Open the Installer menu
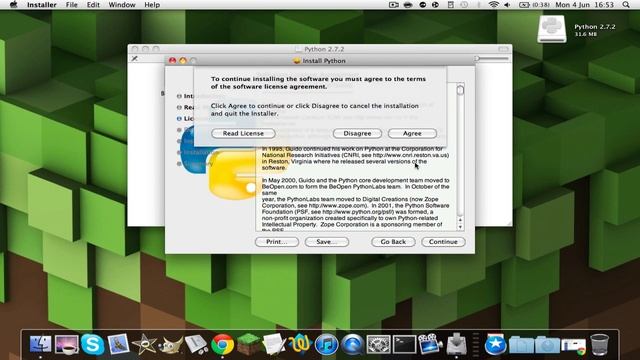 click(42, 5)
